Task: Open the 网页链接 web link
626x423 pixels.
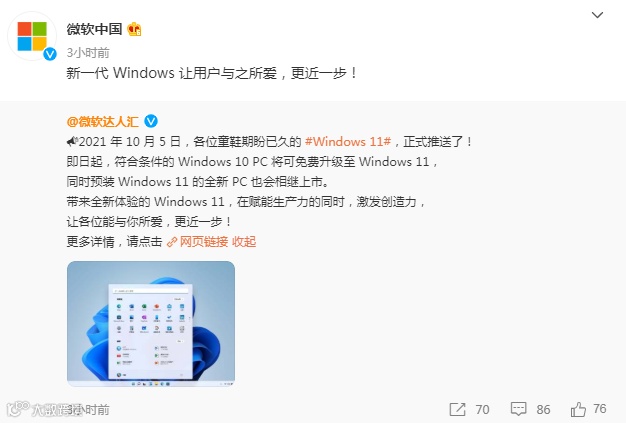Action: click(x=204, y=241)
